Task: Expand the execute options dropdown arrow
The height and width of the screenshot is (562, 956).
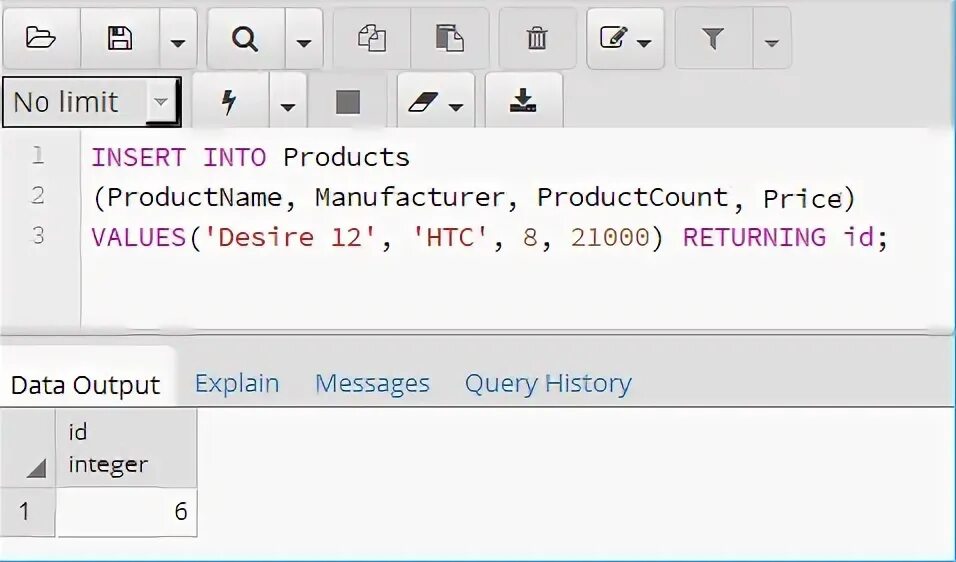Action: click(288, 106)
